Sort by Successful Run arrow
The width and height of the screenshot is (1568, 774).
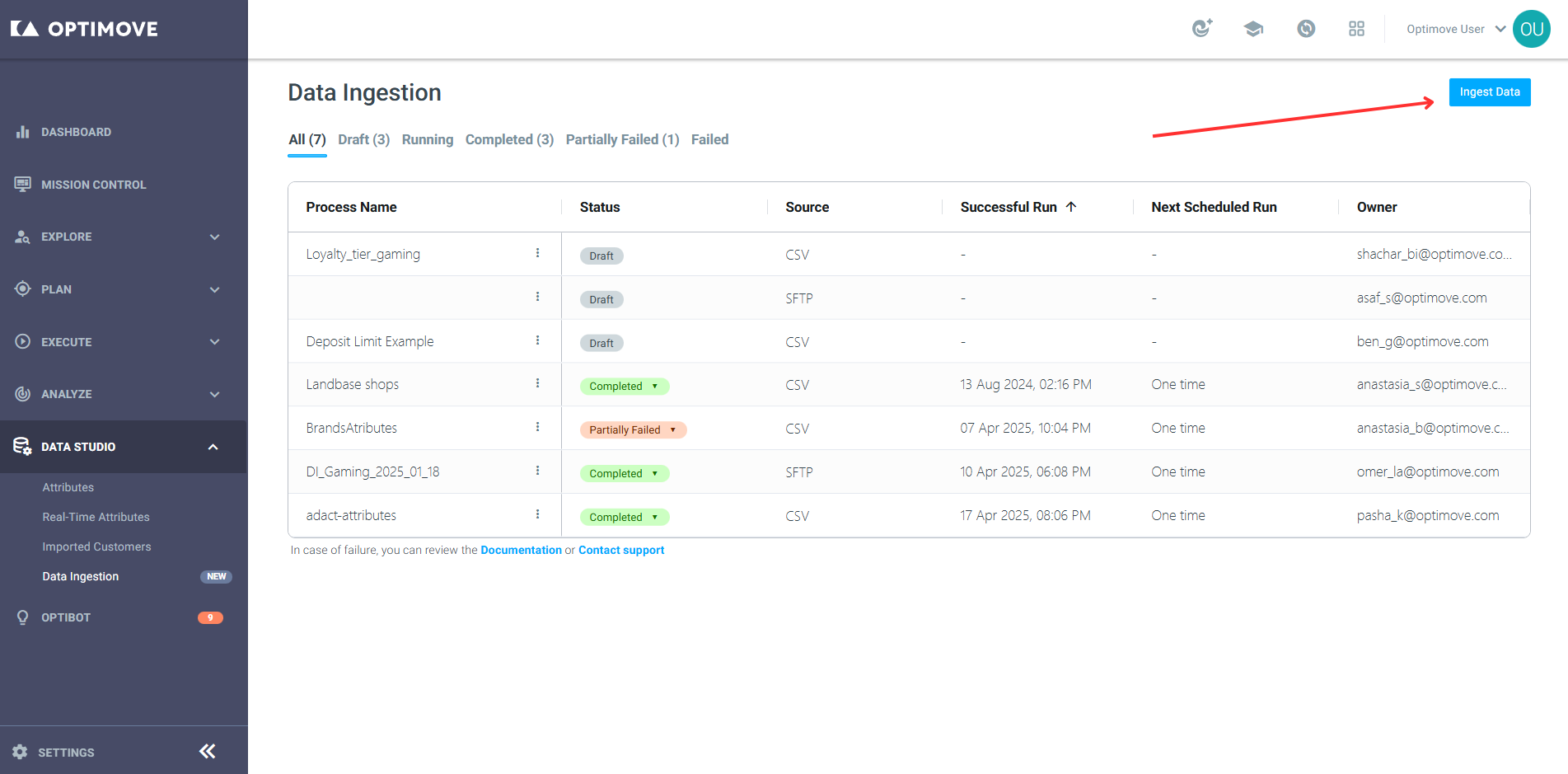coord(1071,207)
